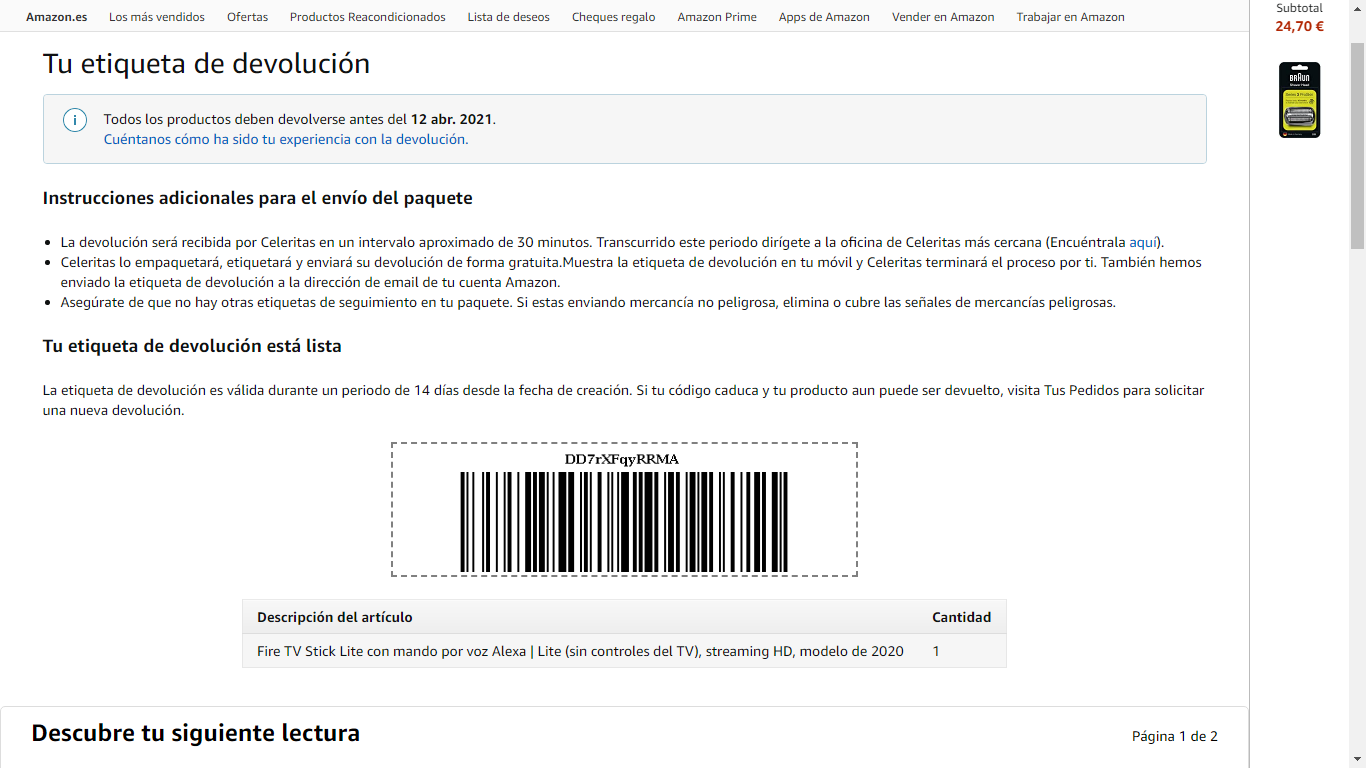Image resolution: width=1366 pixels, height=768 pixels.
Task: Open Cheques regalo
Action: [614, 17]
